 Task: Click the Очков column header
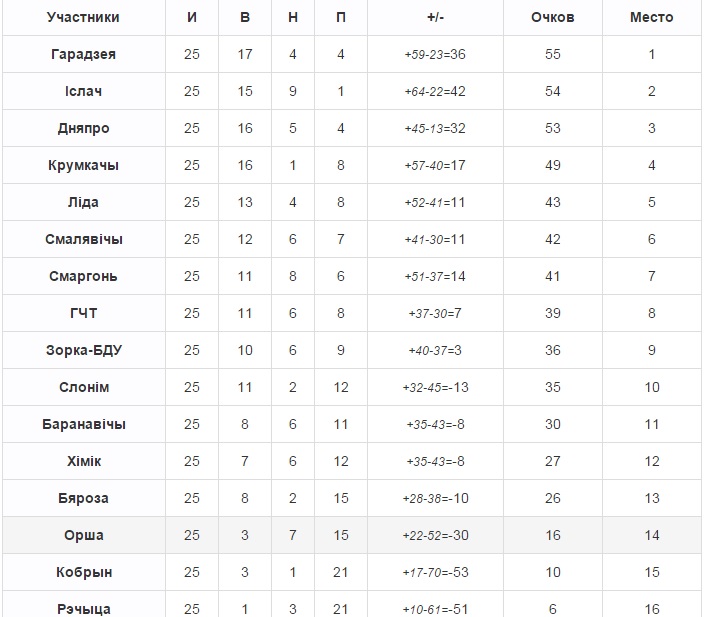click(552, 17)
